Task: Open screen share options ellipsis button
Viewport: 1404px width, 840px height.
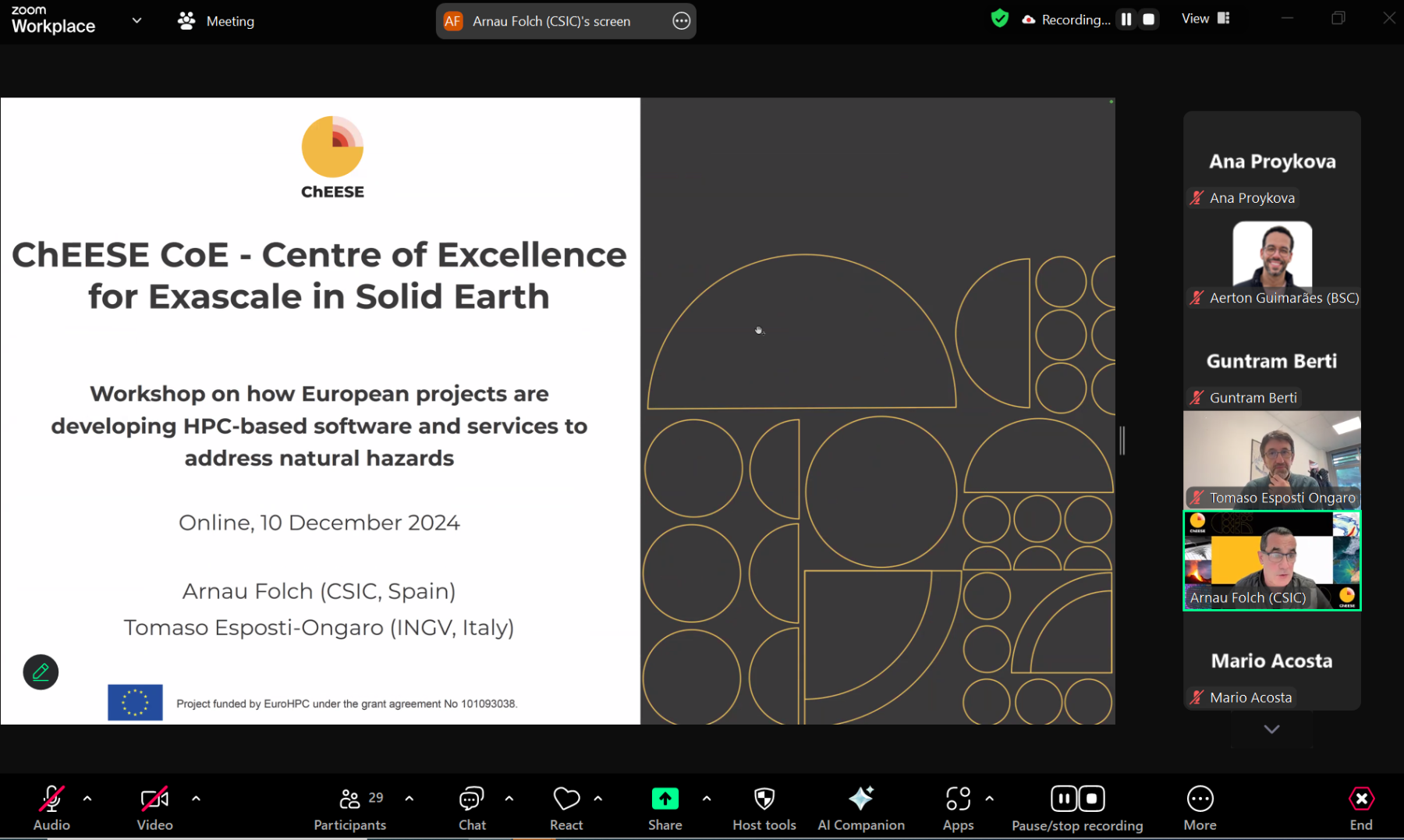Action: (681, 21)
